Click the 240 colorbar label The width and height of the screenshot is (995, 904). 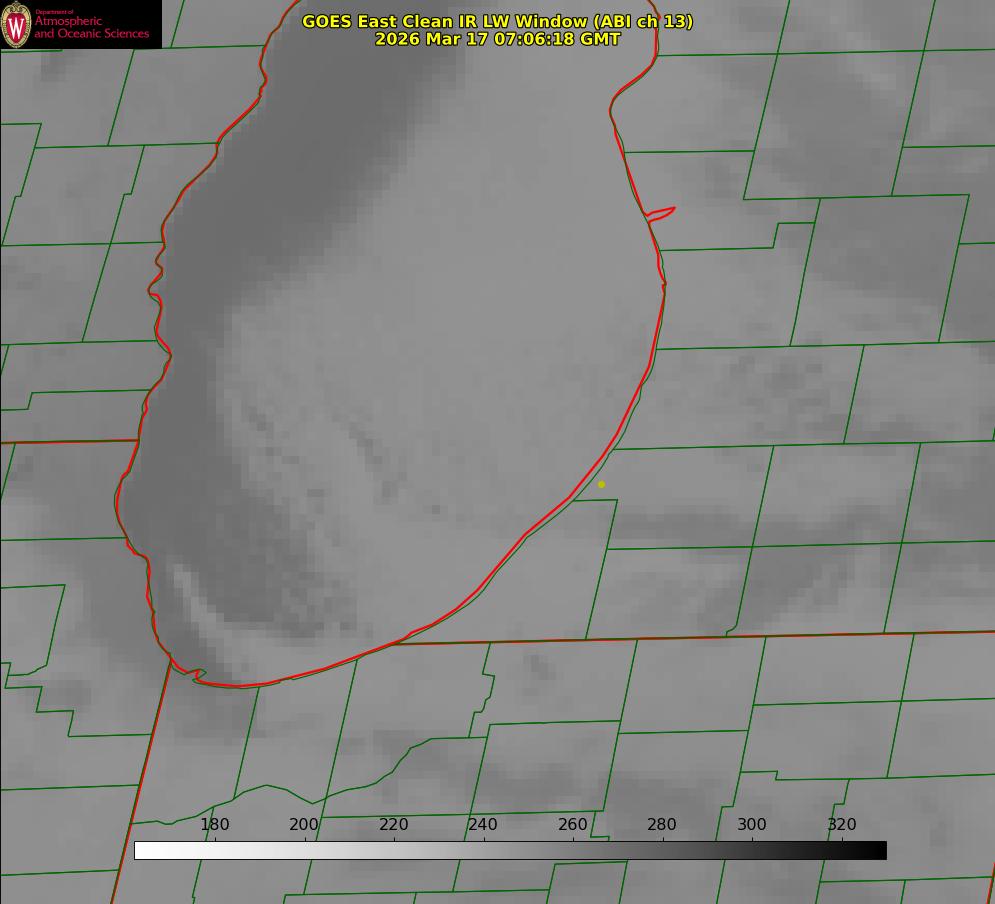click(x=483, y=824)
